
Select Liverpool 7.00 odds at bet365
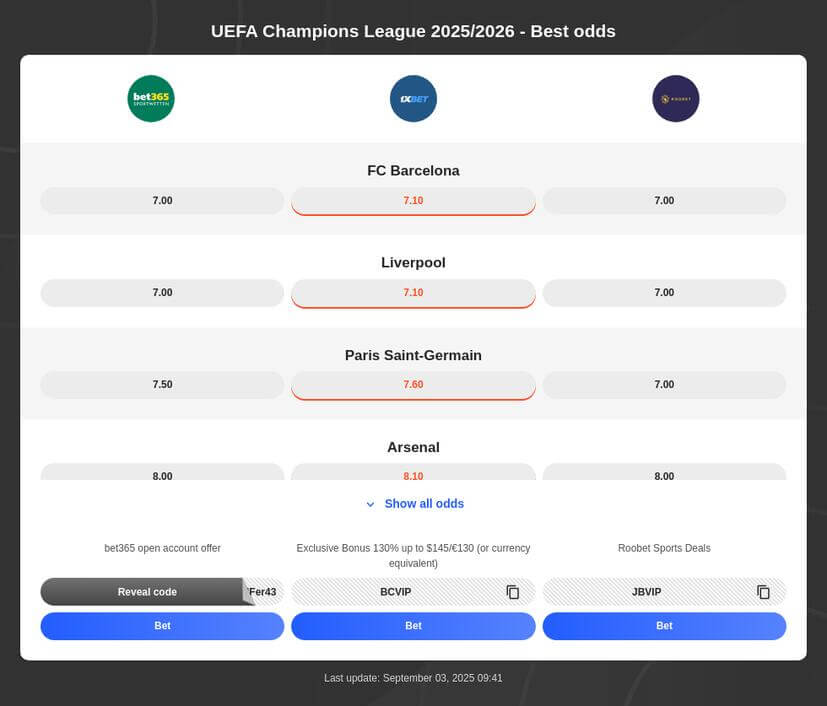pos(162,293)
